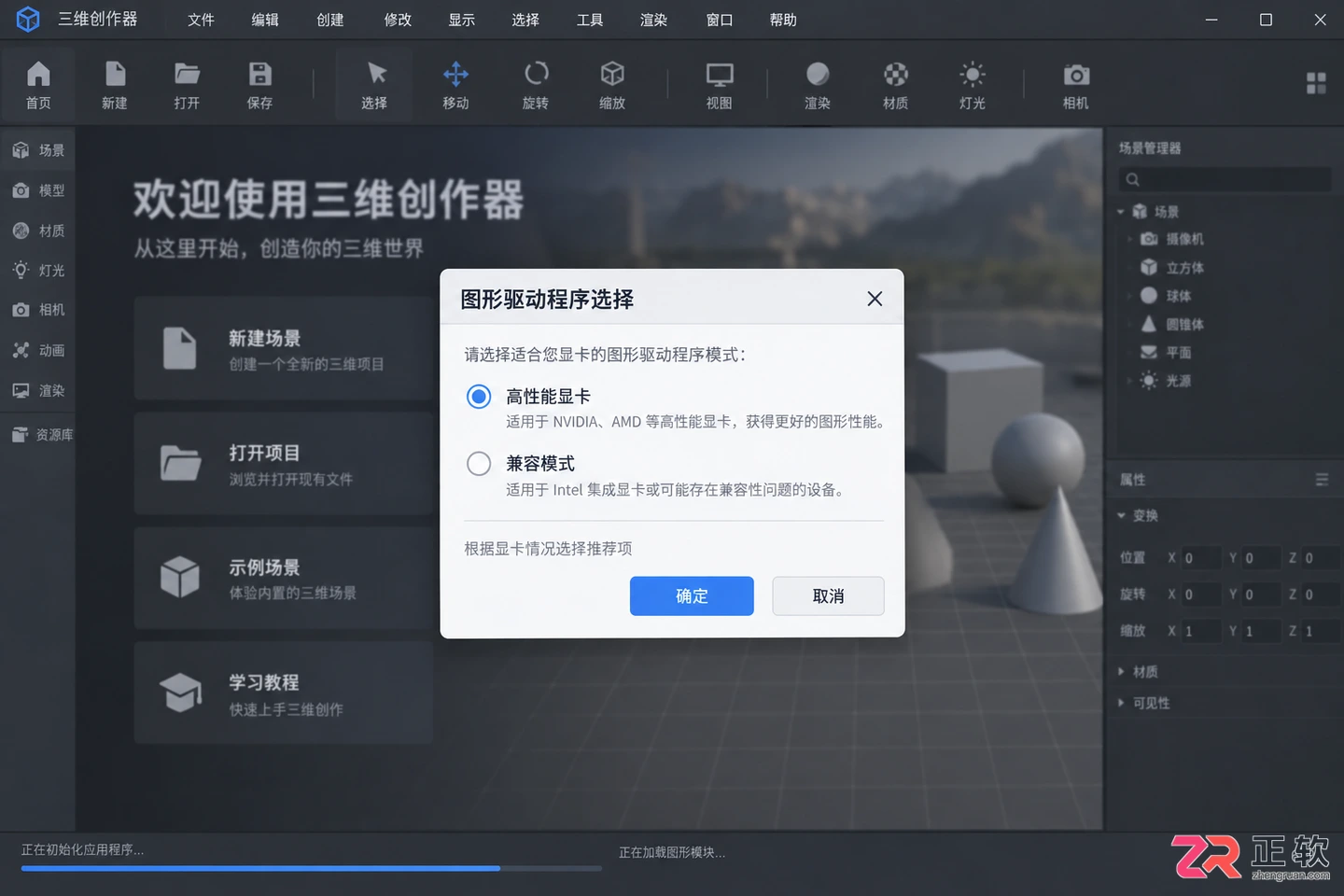This screenshot has width=1344, height=896.
Task: Open the 材质 material toolbar icon
Action: click(x=896, y=74)
